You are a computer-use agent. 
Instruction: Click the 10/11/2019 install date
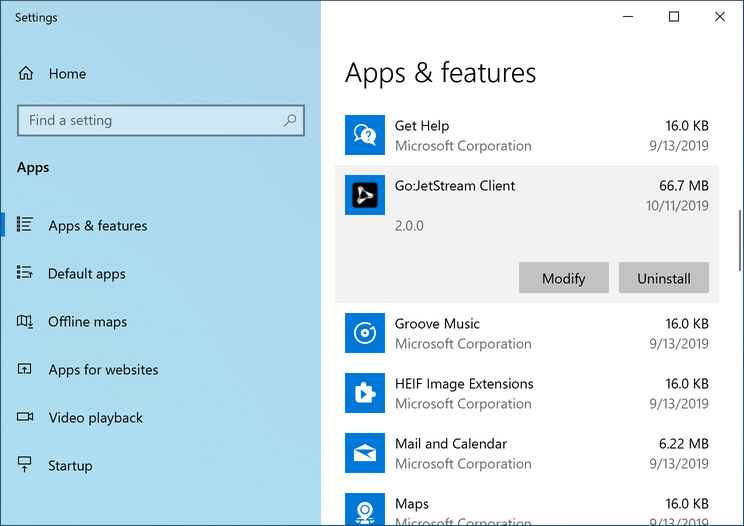677,206
